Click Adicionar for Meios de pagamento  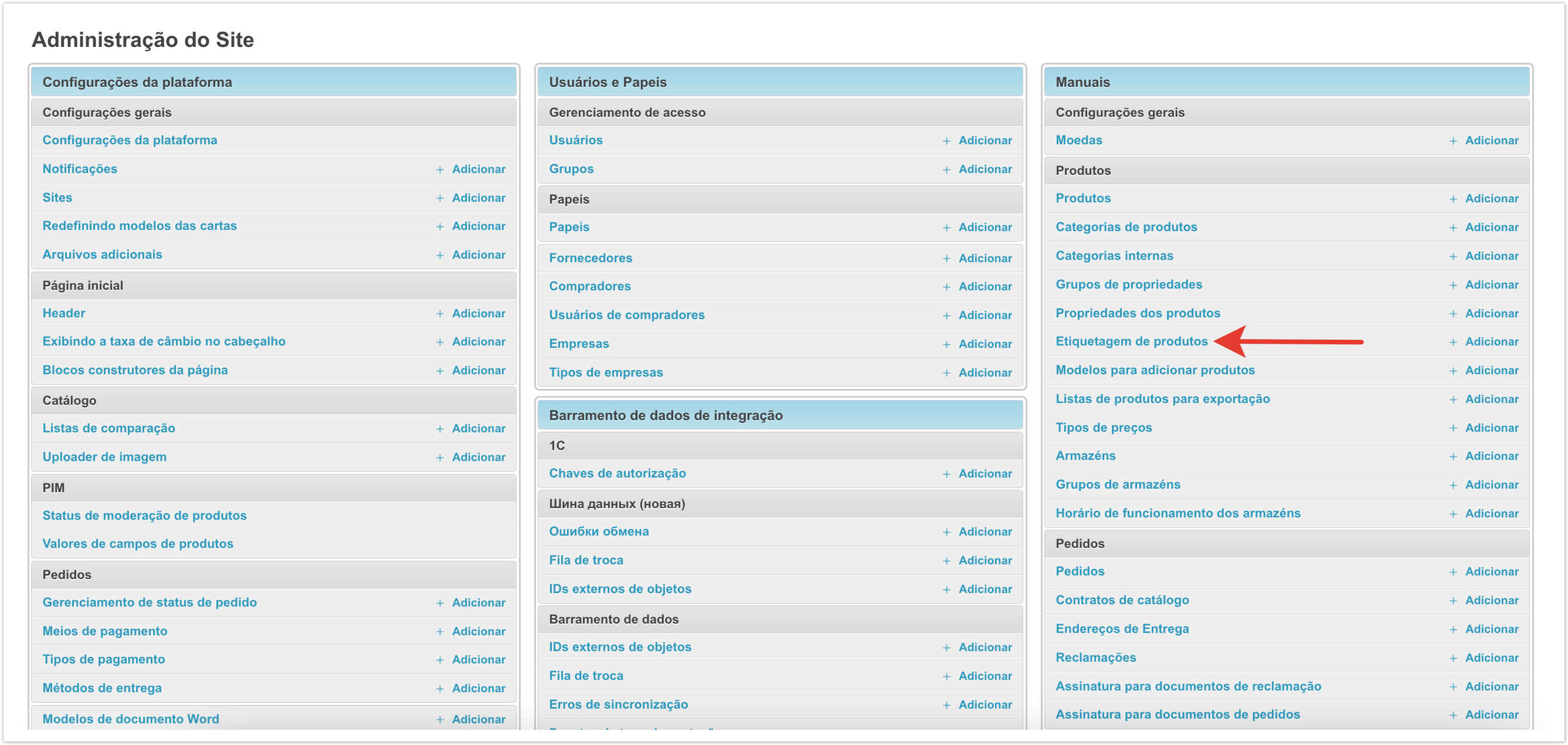478,632
